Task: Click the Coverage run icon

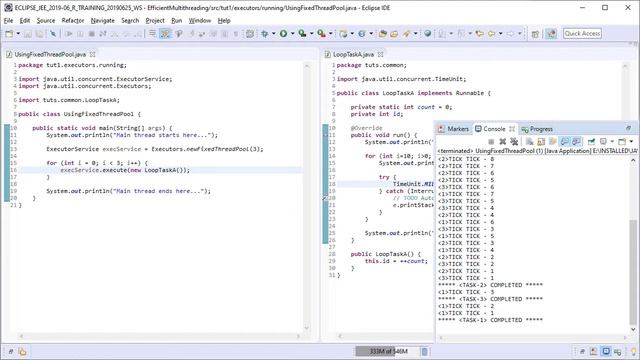Action: click(302, 34)
